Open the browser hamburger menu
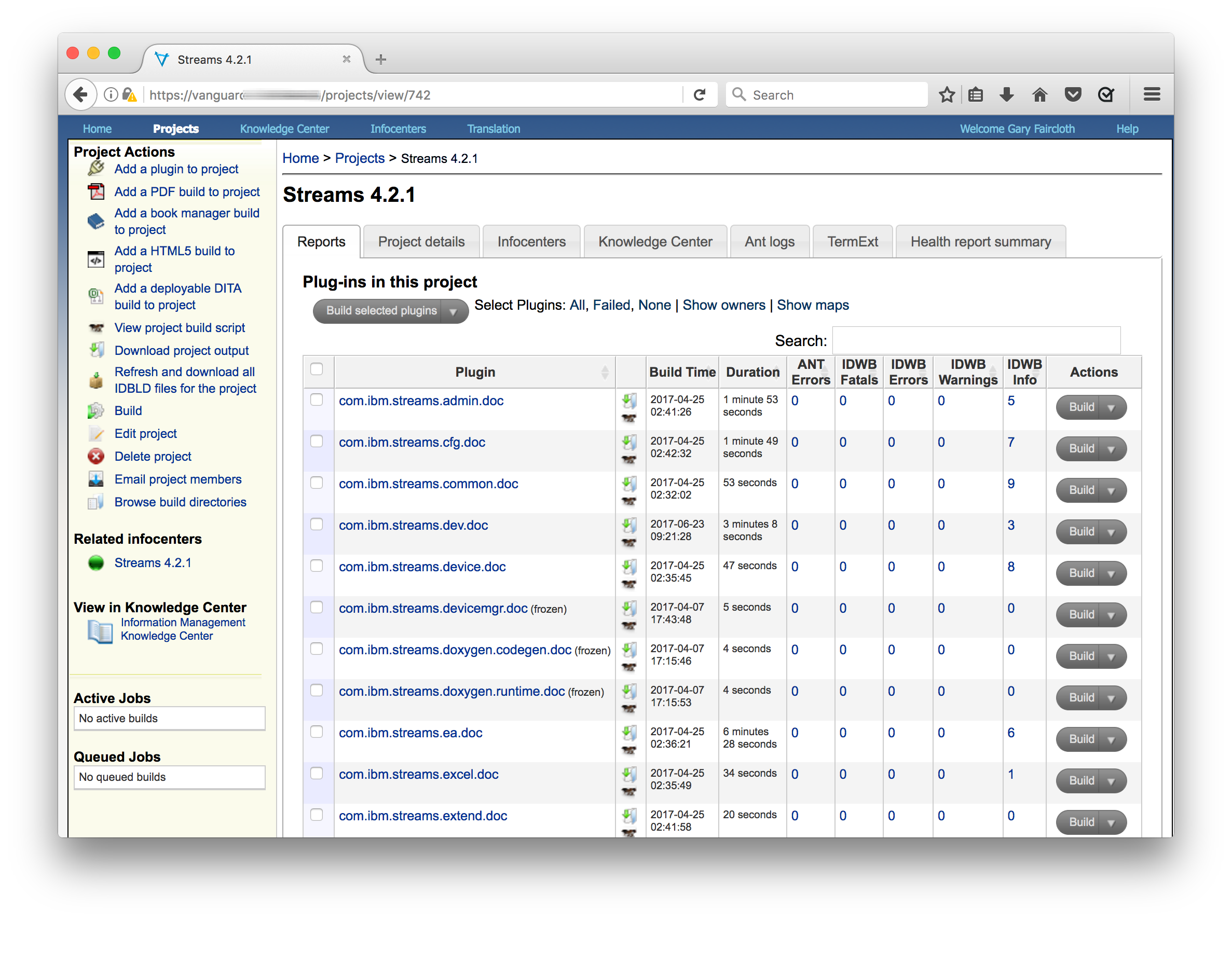 click(1152, 95)
